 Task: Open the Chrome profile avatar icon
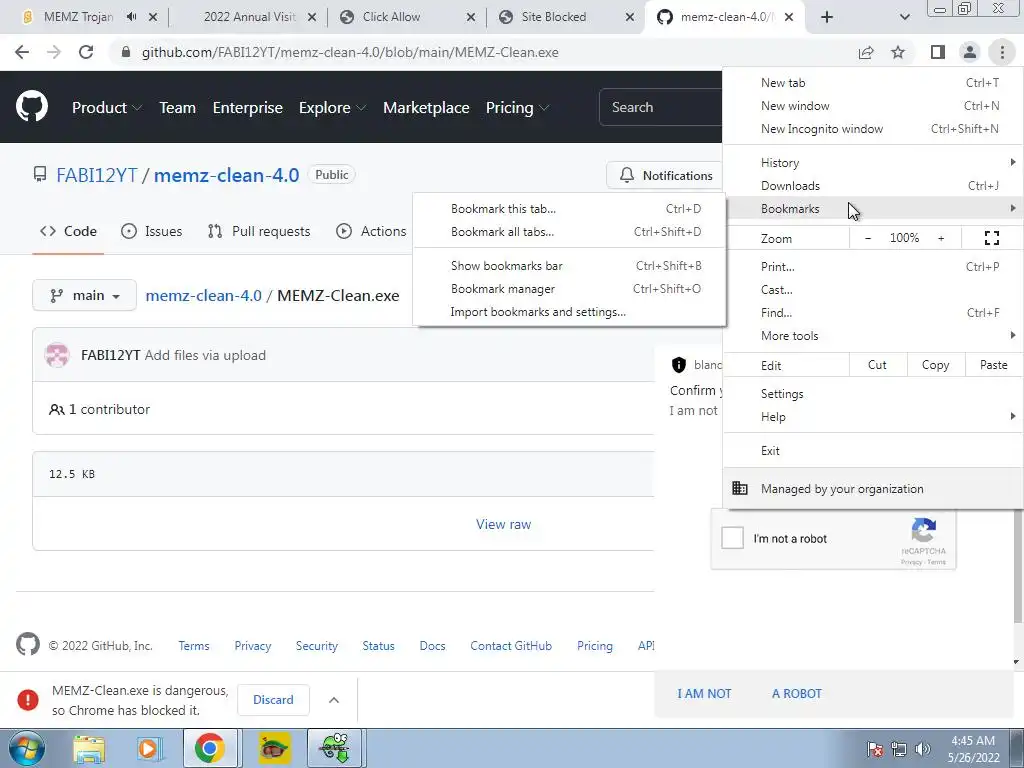[970, 52]
